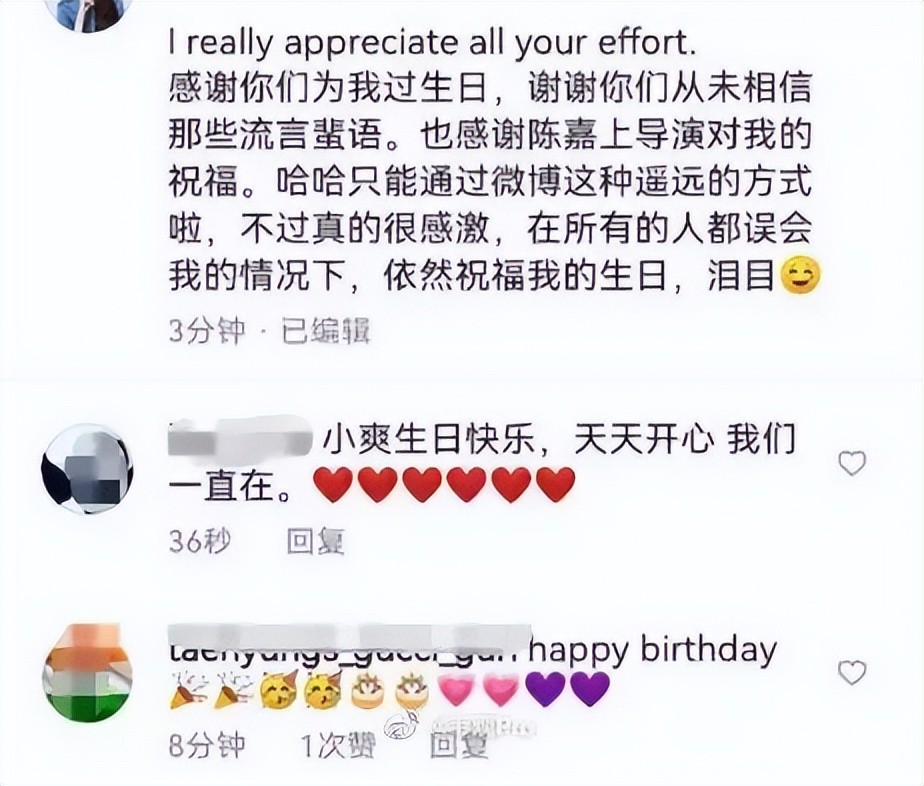Click the 已编辑 edited label
The width and height of the screenshot is (924, 786).
click(x=326, y=331)
